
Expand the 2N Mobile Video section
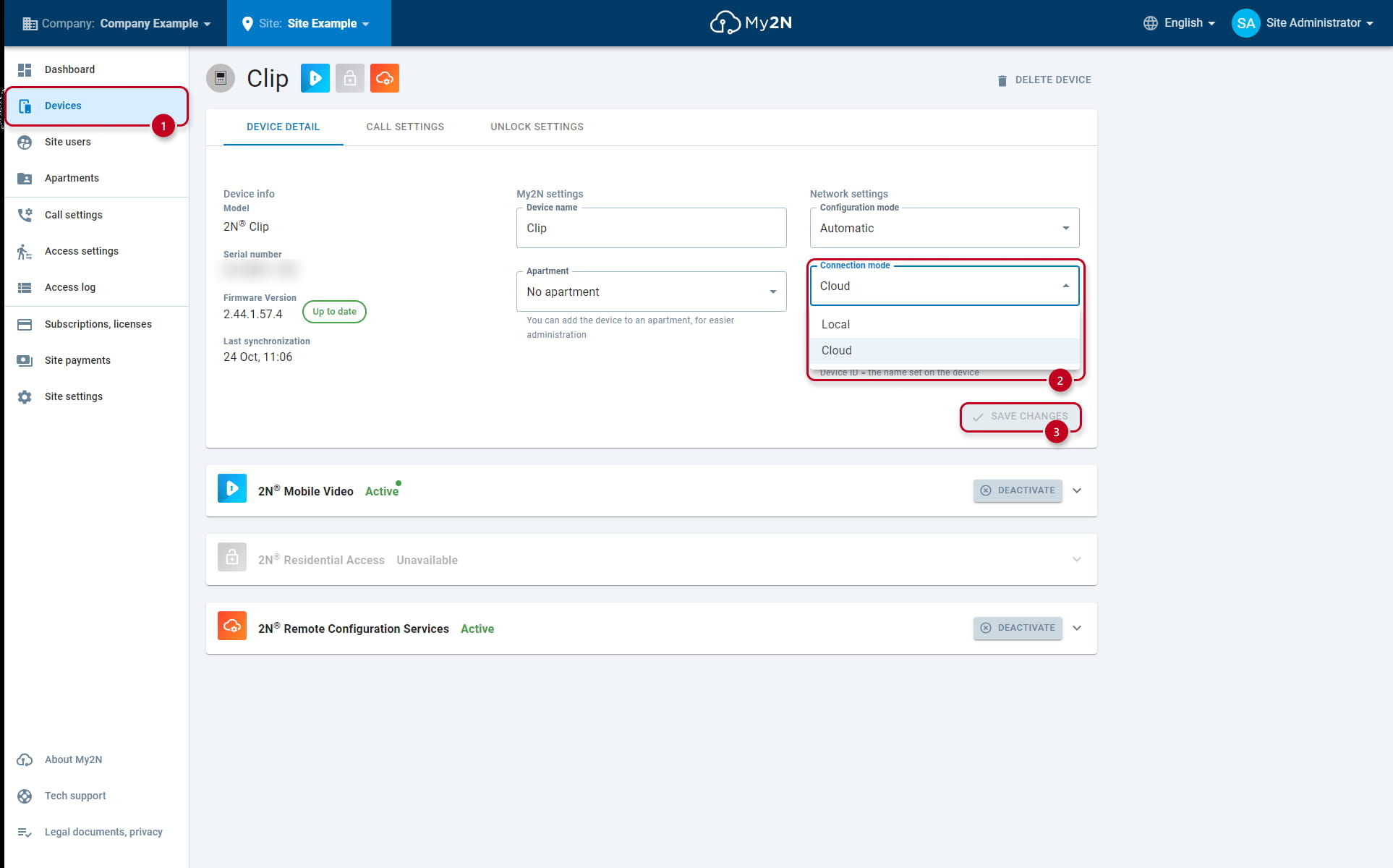pyautogui.click(x=1077, y=490)
